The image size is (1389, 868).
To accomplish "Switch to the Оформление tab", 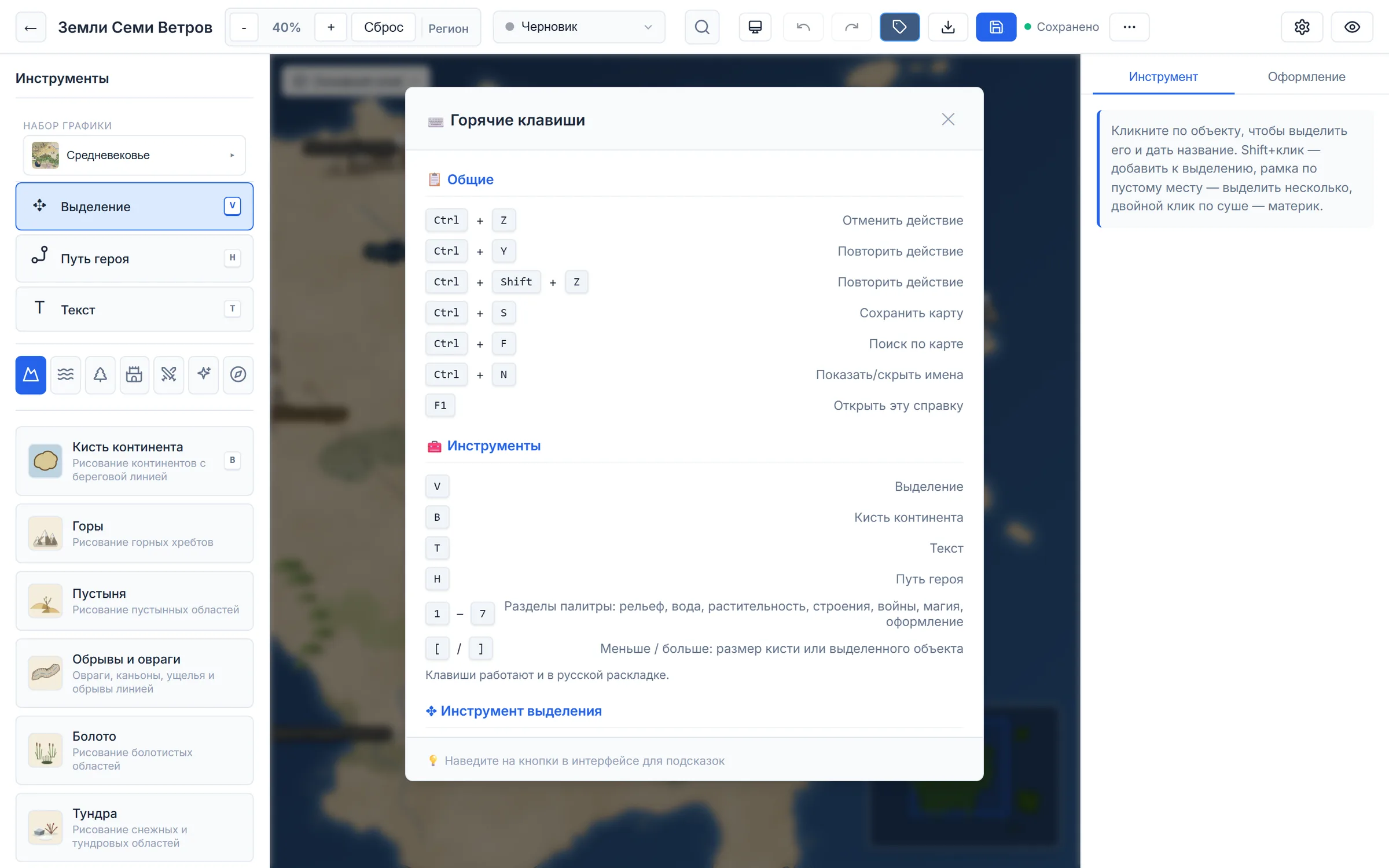I will (1306, 77).
